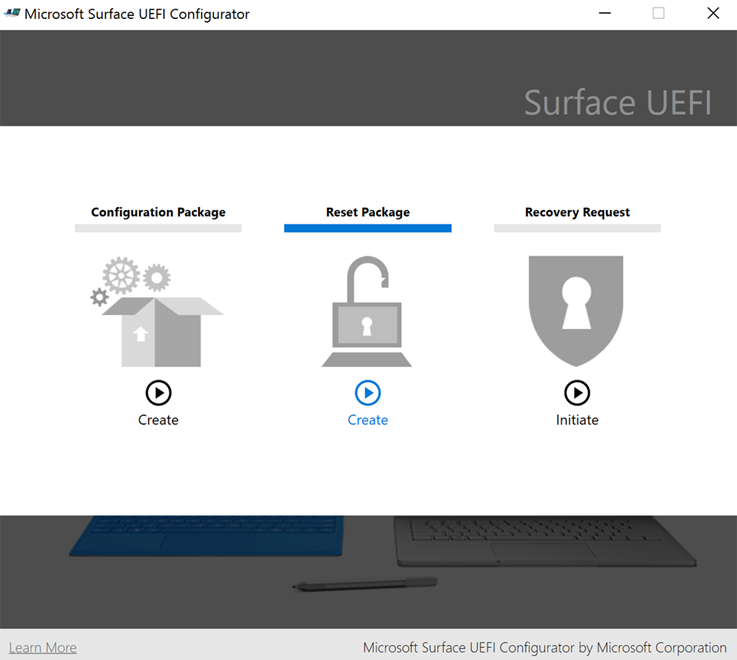The image size is (737, 660).
Task: Select the Configuration Package heading
Action: point(158,212)
